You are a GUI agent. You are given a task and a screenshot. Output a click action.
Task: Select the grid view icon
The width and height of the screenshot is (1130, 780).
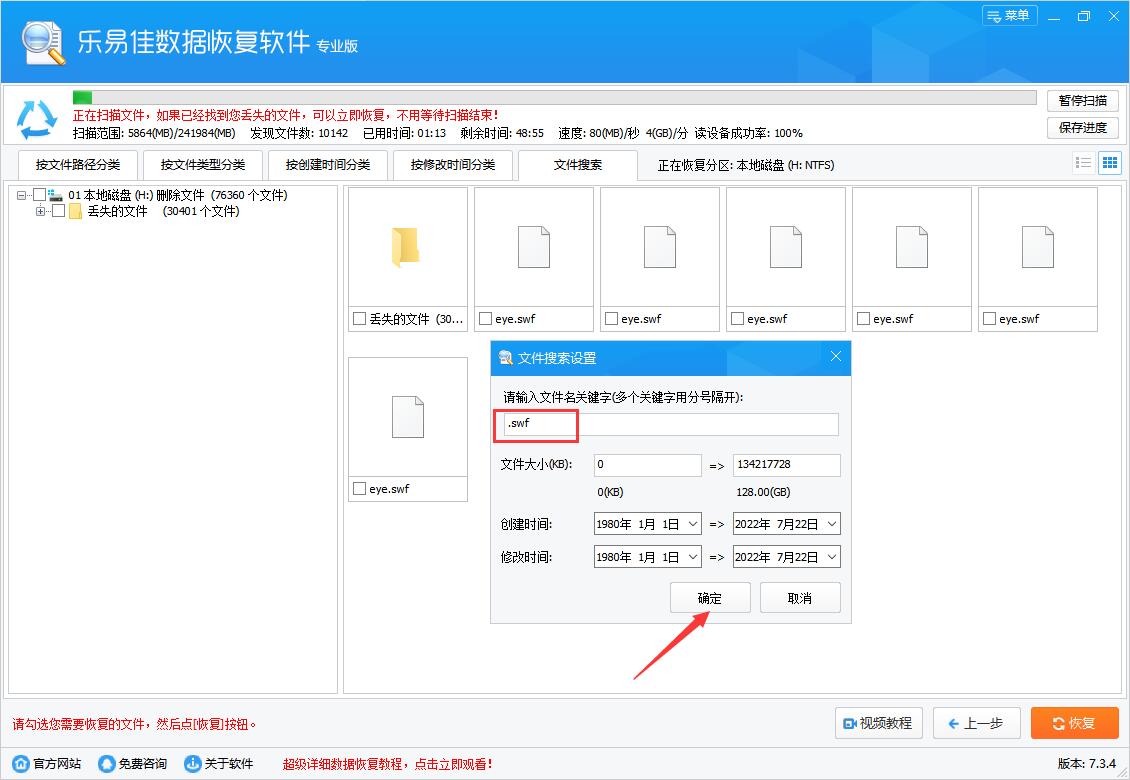point(1110,162)
